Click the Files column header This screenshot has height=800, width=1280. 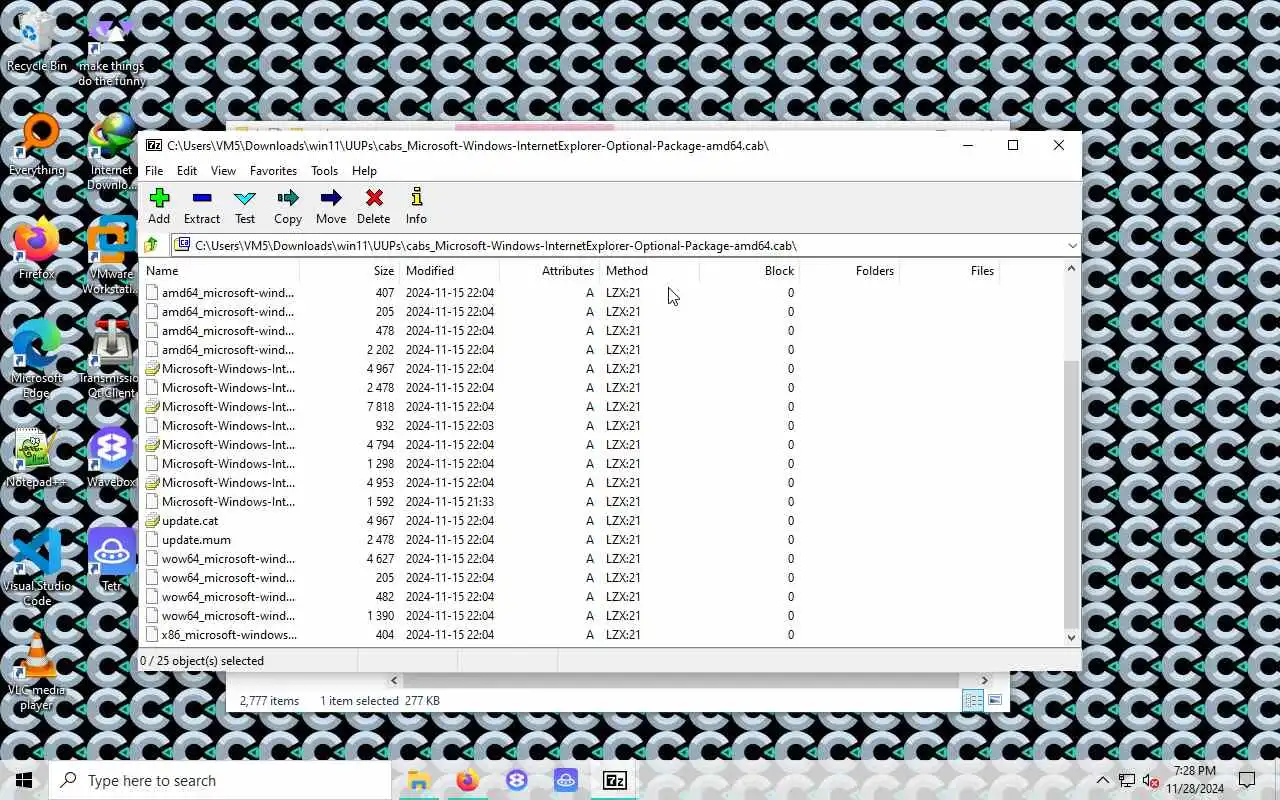point(949,271)
